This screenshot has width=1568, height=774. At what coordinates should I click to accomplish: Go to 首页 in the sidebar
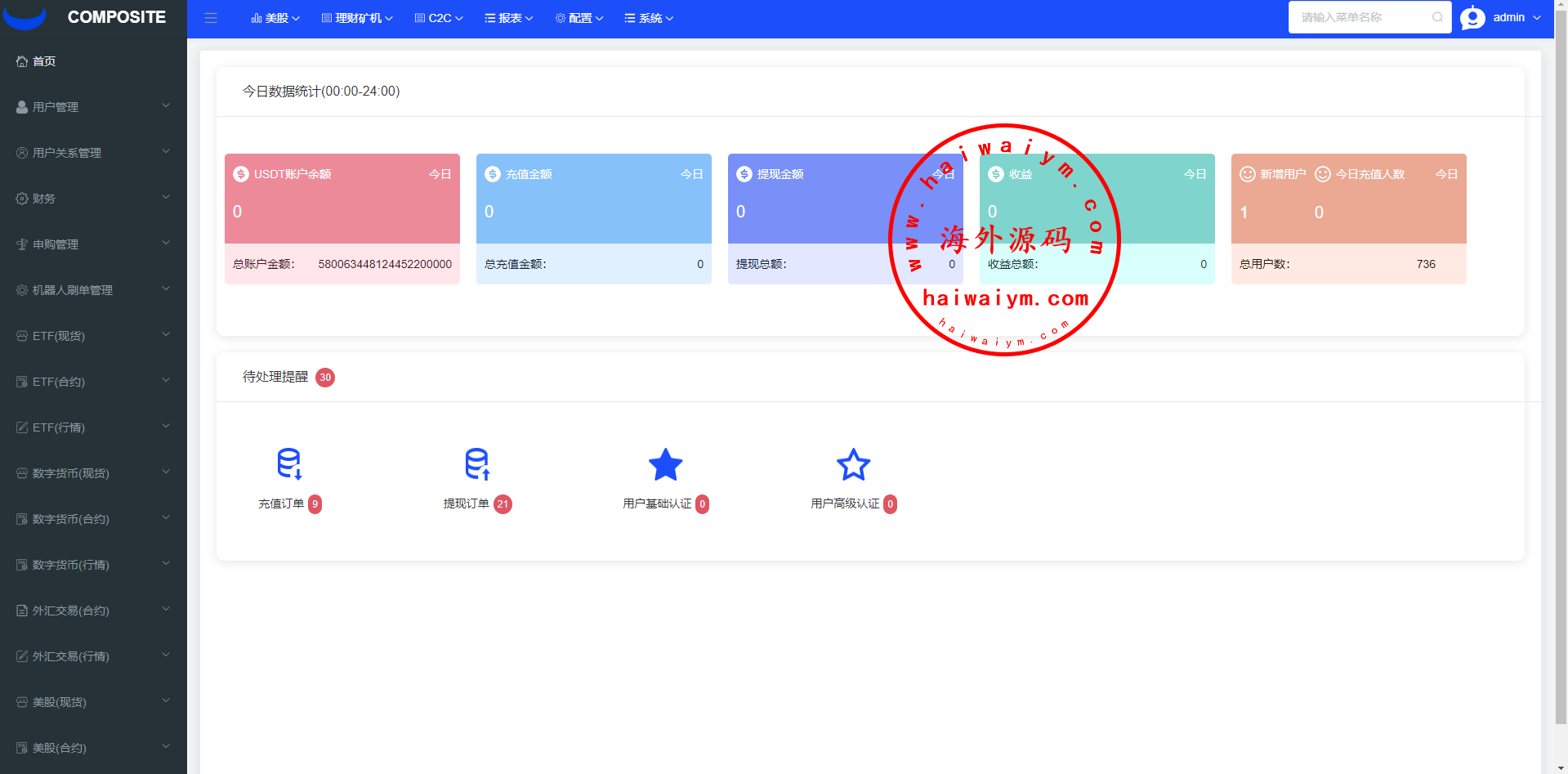[x=44, y=61]
